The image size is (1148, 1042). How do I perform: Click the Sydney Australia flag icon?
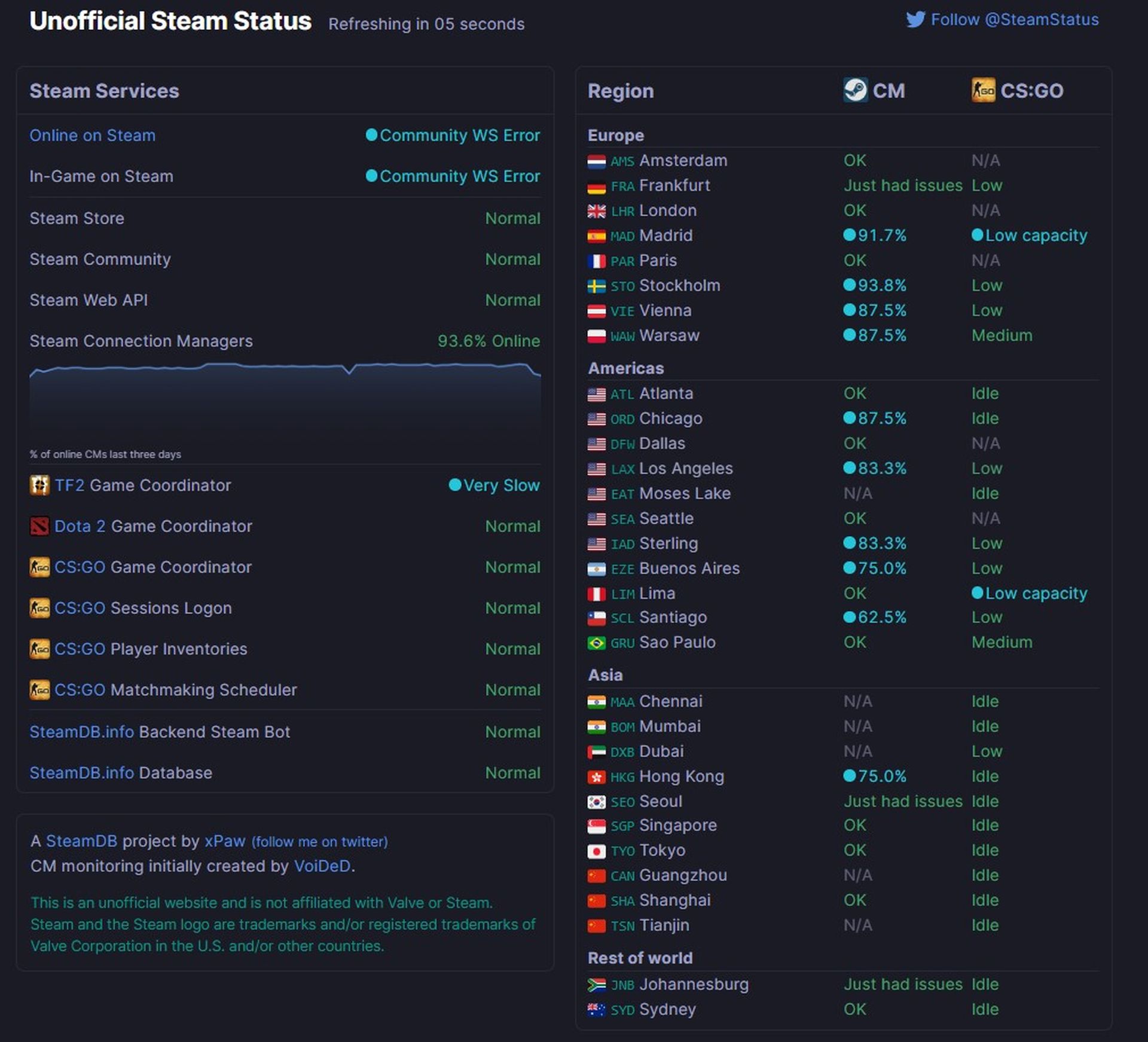coord(596,1010)
